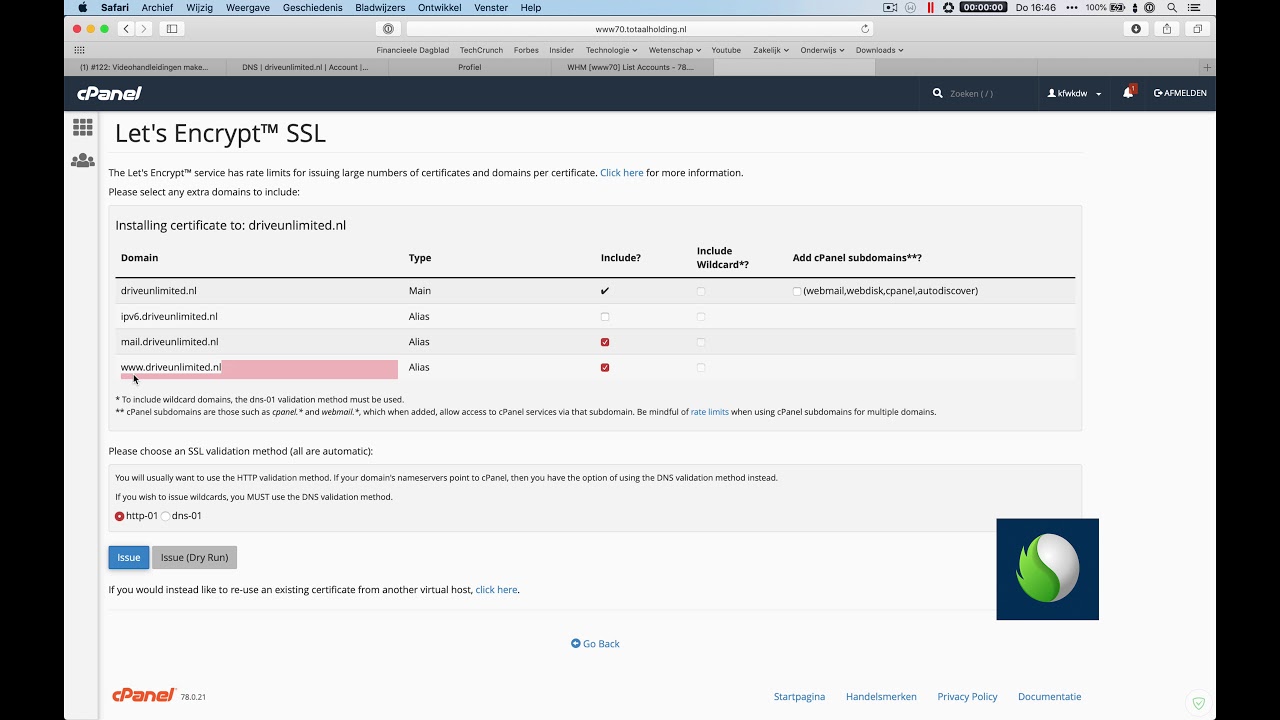The width and height of the screenshot is (1280, 720).
Task: Switch to WHM List Accounts tab
Action: pos(631,67)
